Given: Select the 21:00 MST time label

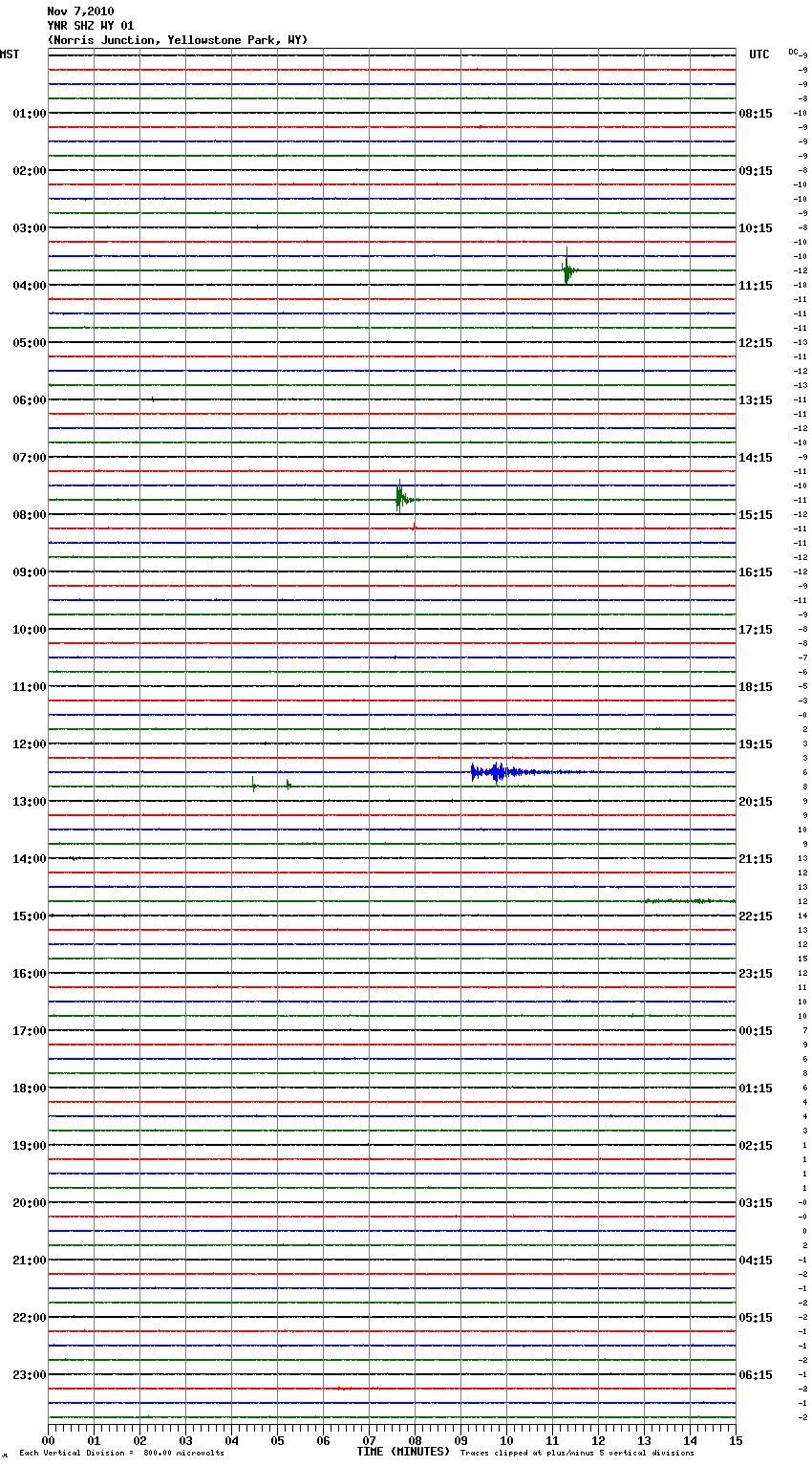Looking at the screenshot, I should tap(30, 1261).
